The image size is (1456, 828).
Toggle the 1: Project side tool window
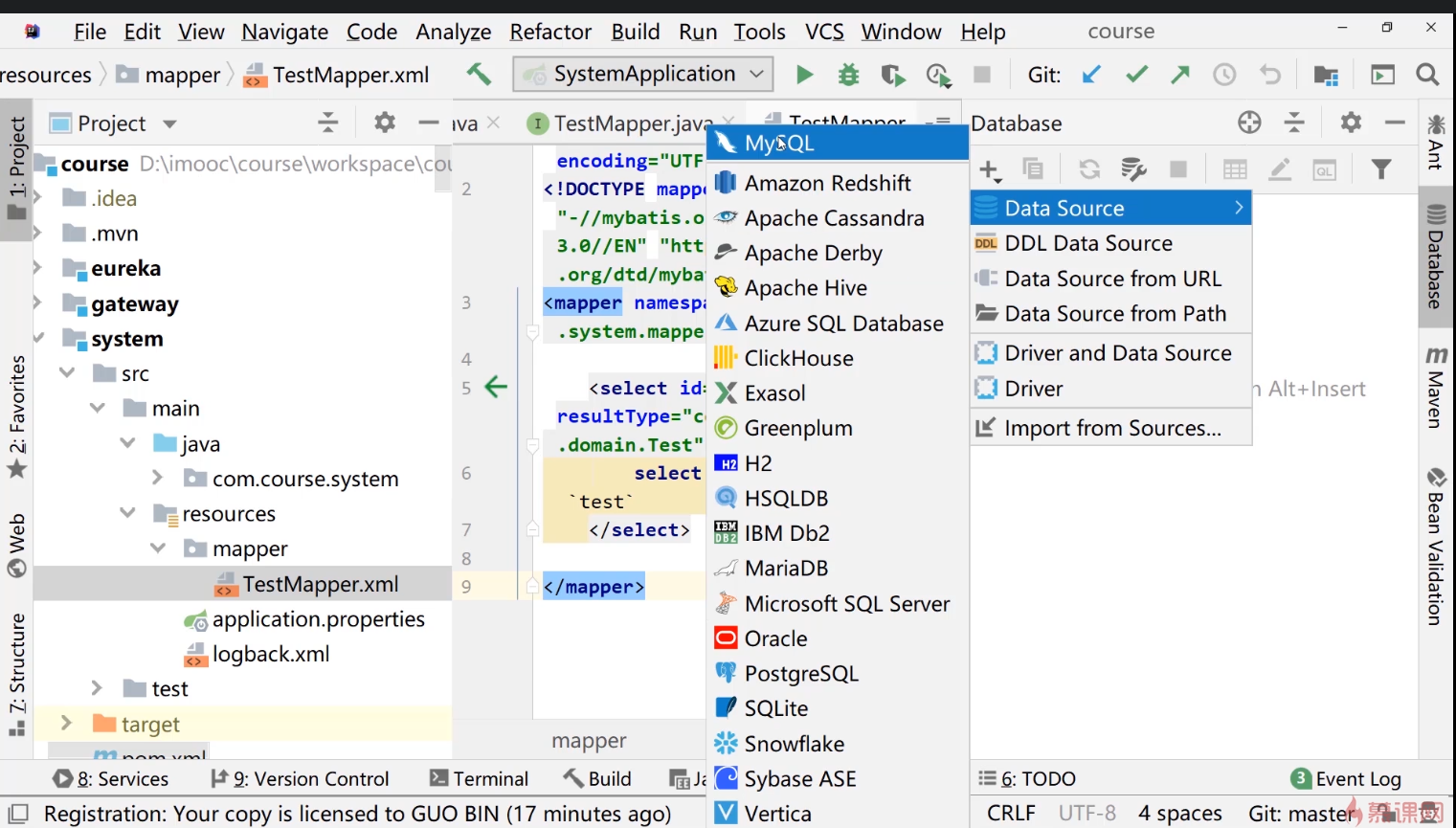click(x=17, y=168)
